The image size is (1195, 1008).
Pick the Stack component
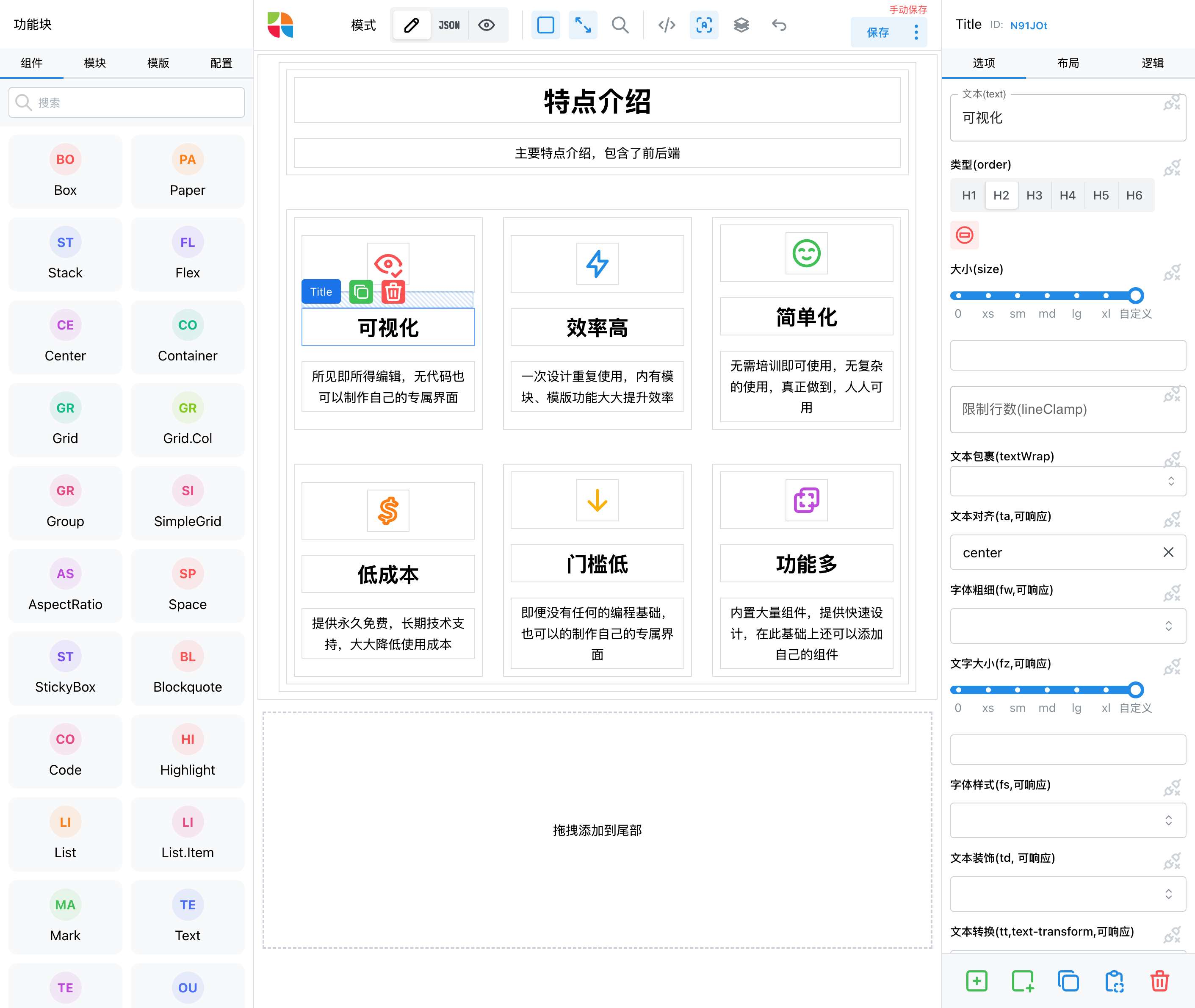65,254
